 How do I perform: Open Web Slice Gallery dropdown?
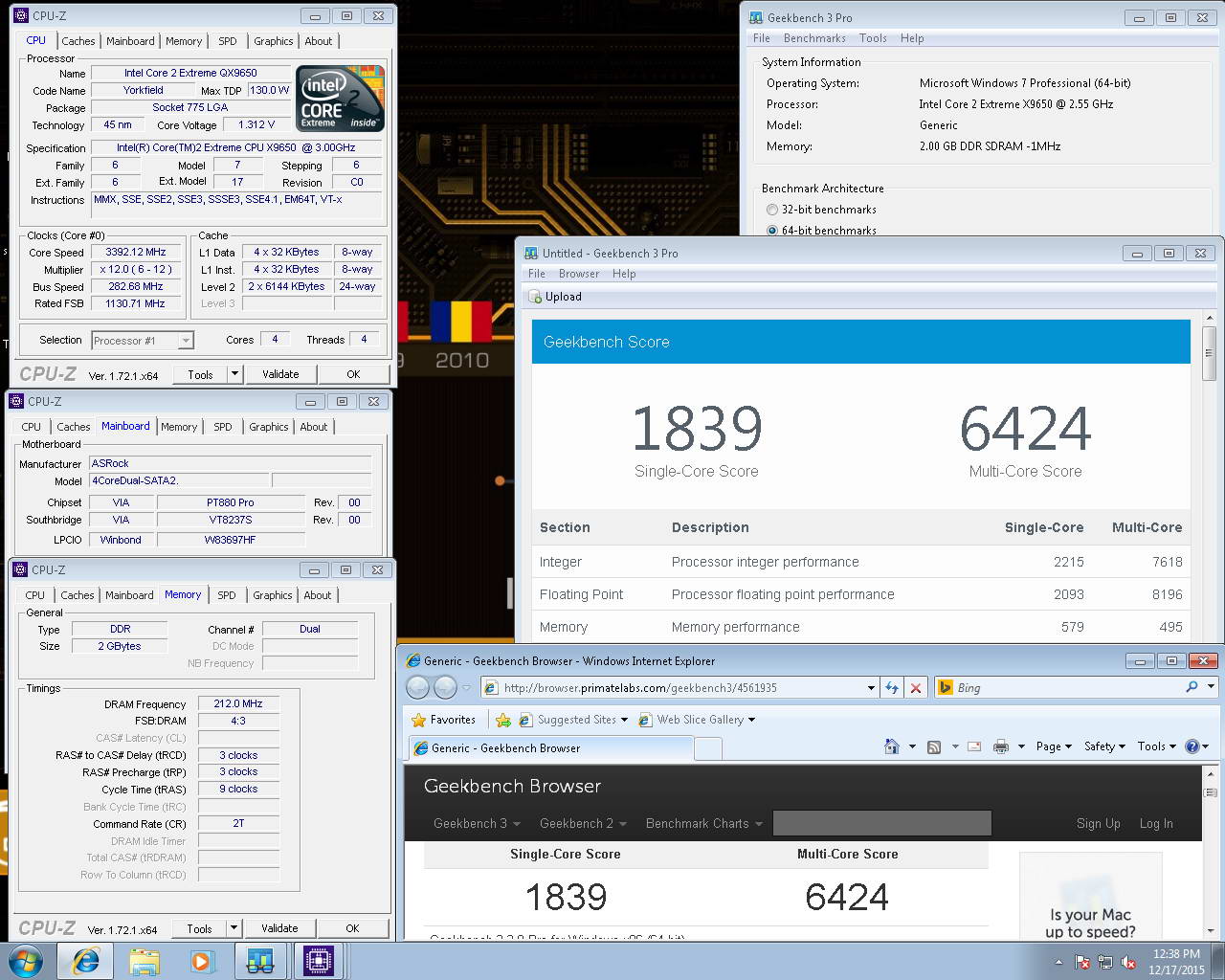pyautogui.click(x=697, y=720)
